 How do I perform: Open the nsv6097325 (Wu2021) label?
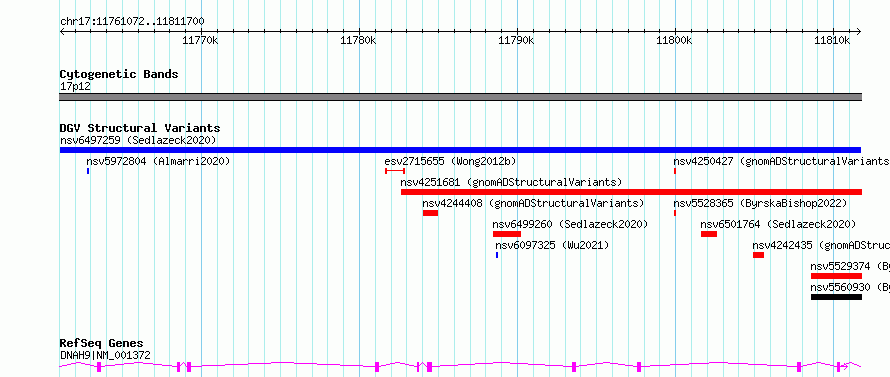coord(552,245)
